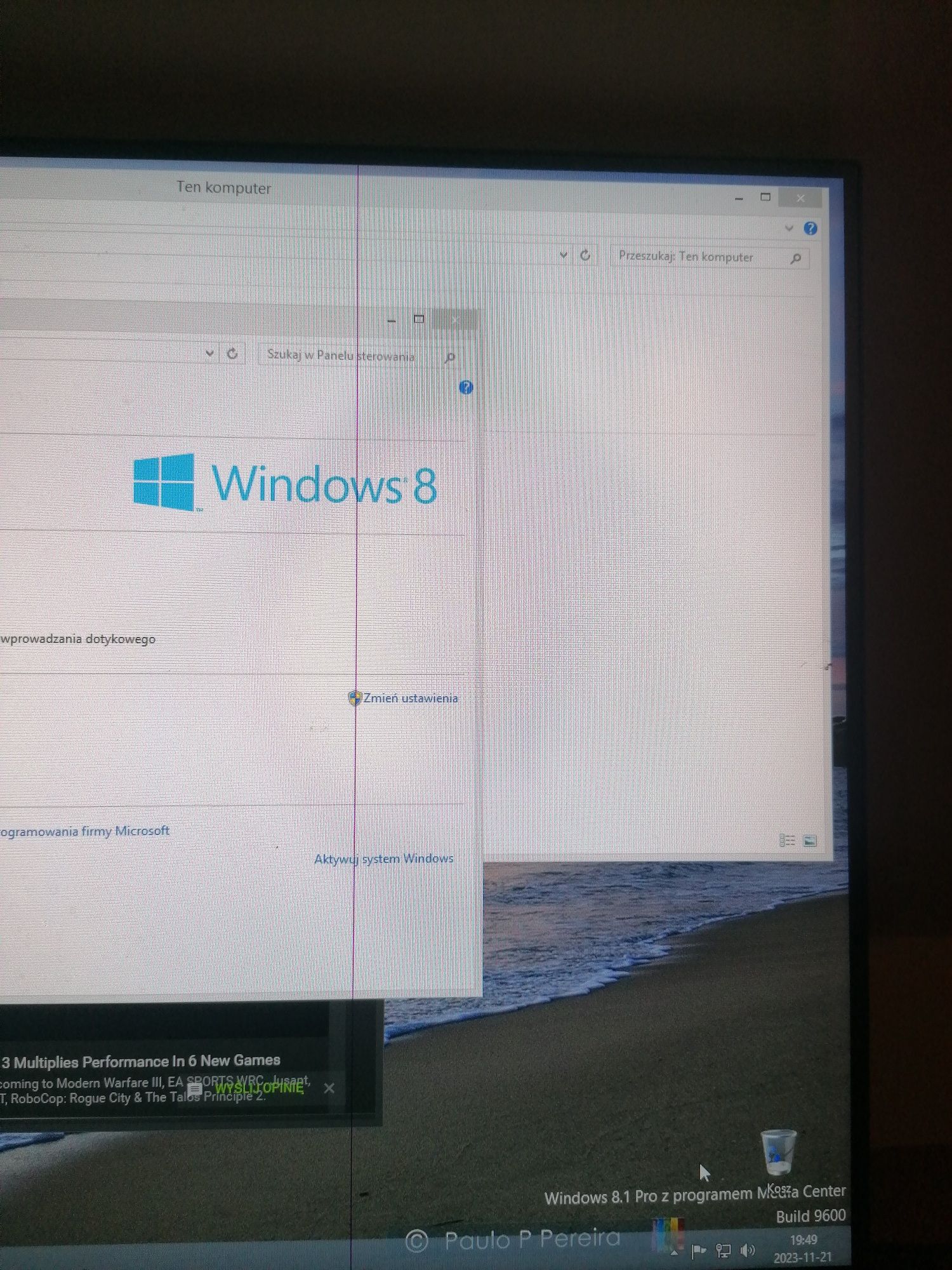Viewport: 952px width, 1270px height.
Task: Open the Kosz recycle bin icon
Action: [x=779, y=1160]
